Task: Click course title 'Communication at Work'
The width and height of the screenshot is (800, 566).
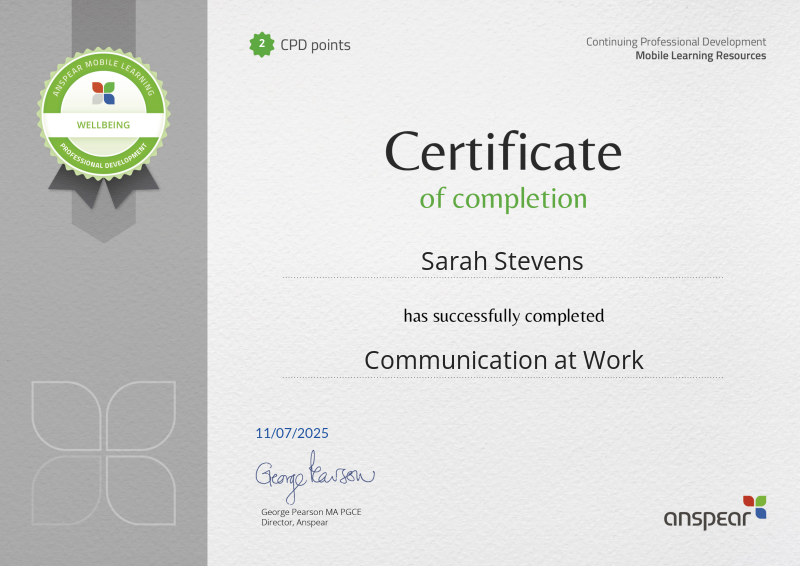Action: point(504,360)
